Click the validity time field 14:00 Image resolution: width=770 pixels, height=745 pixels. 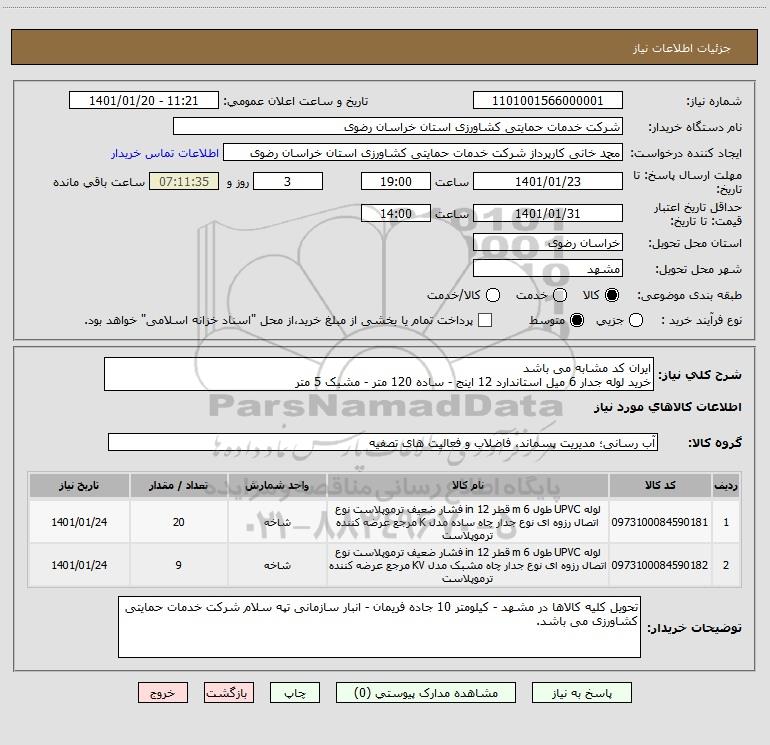coord(396,214)
